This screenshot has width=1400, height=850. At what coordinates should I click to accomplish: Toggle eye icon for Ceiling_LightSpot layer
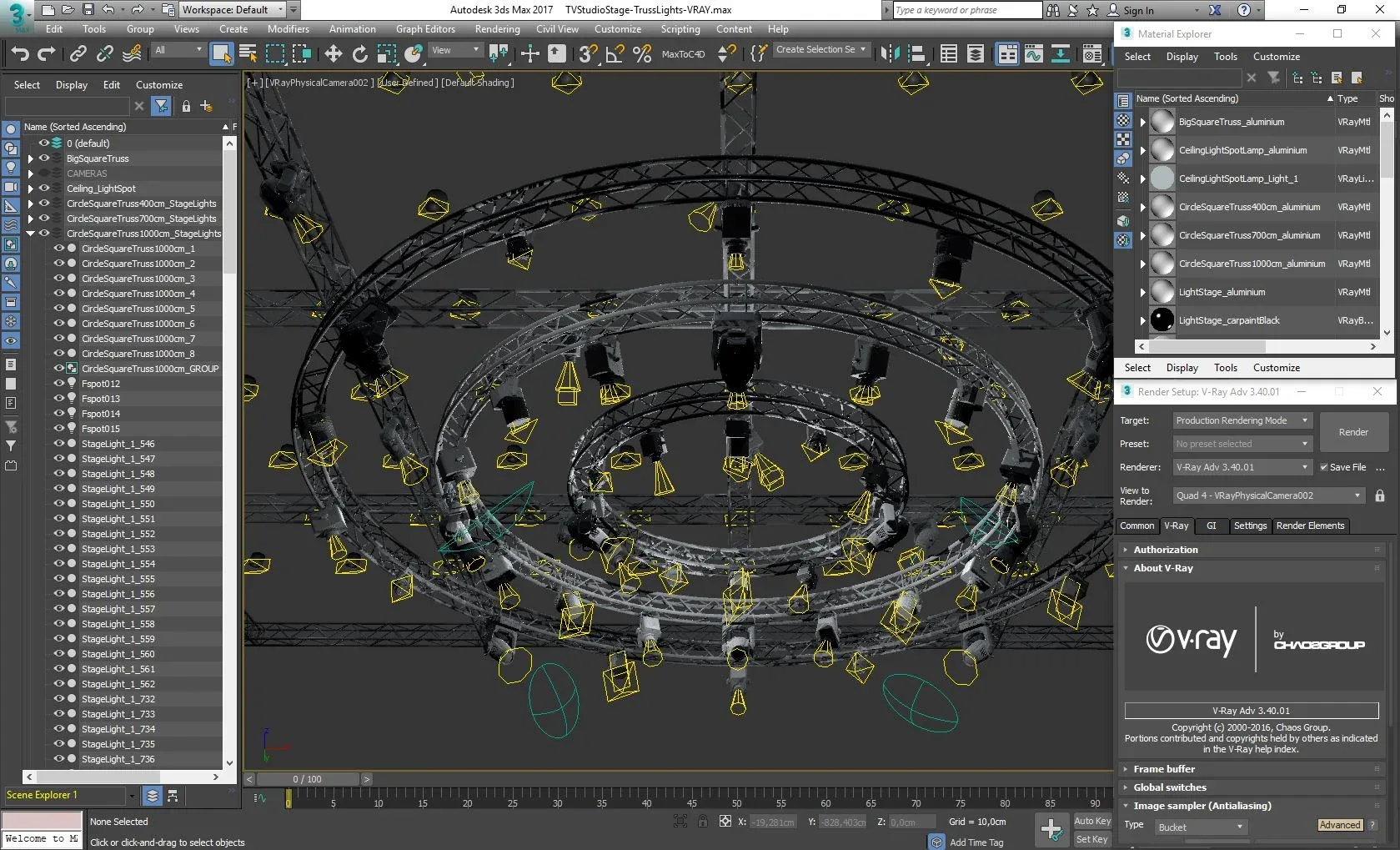(x=44, y=188)
